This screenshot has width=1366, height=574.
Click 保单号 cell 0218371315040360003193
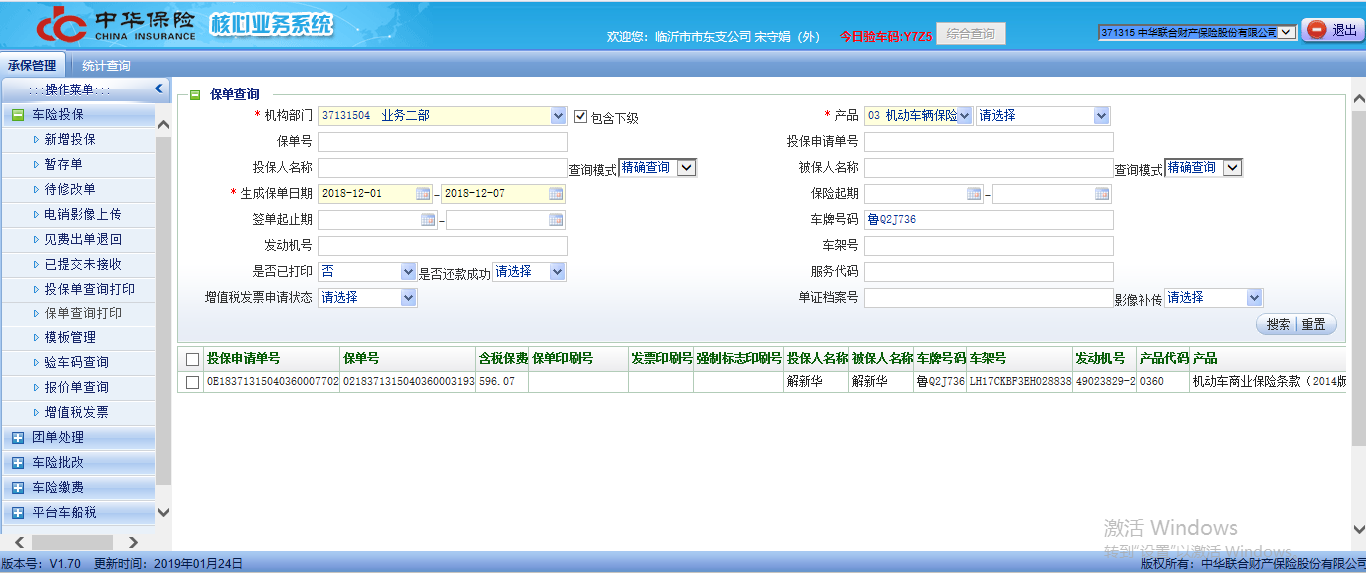(408, 382)
